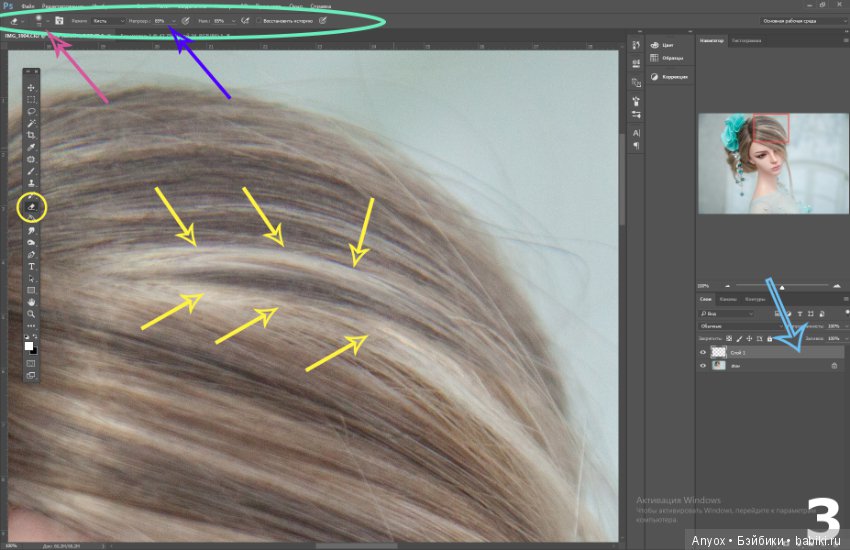Select the Pen tool
Image resolution: width=850 pixels, height=550 pixels.
(x=31, y=255)
